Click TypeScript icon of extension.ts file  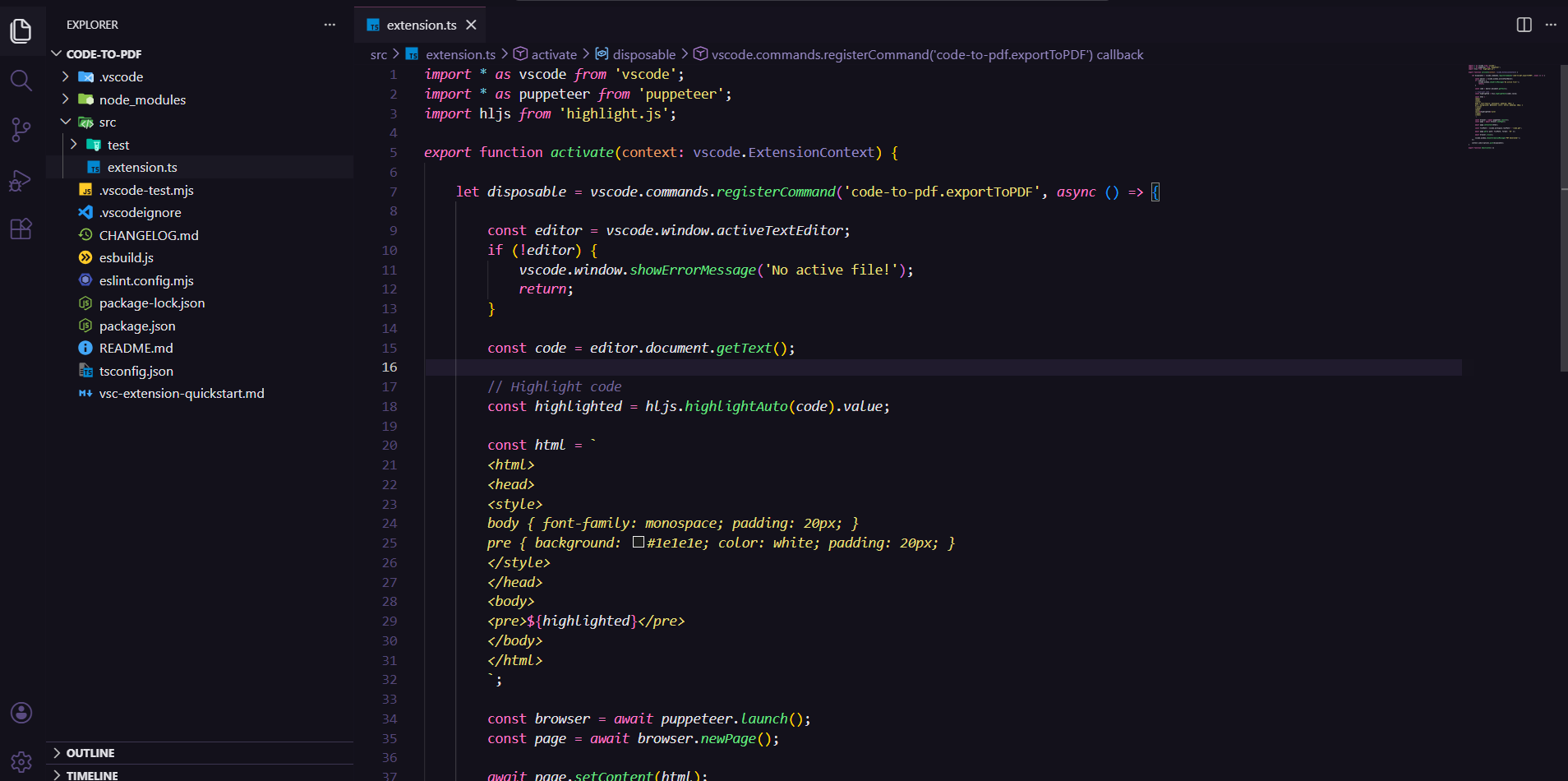(94, 167)
